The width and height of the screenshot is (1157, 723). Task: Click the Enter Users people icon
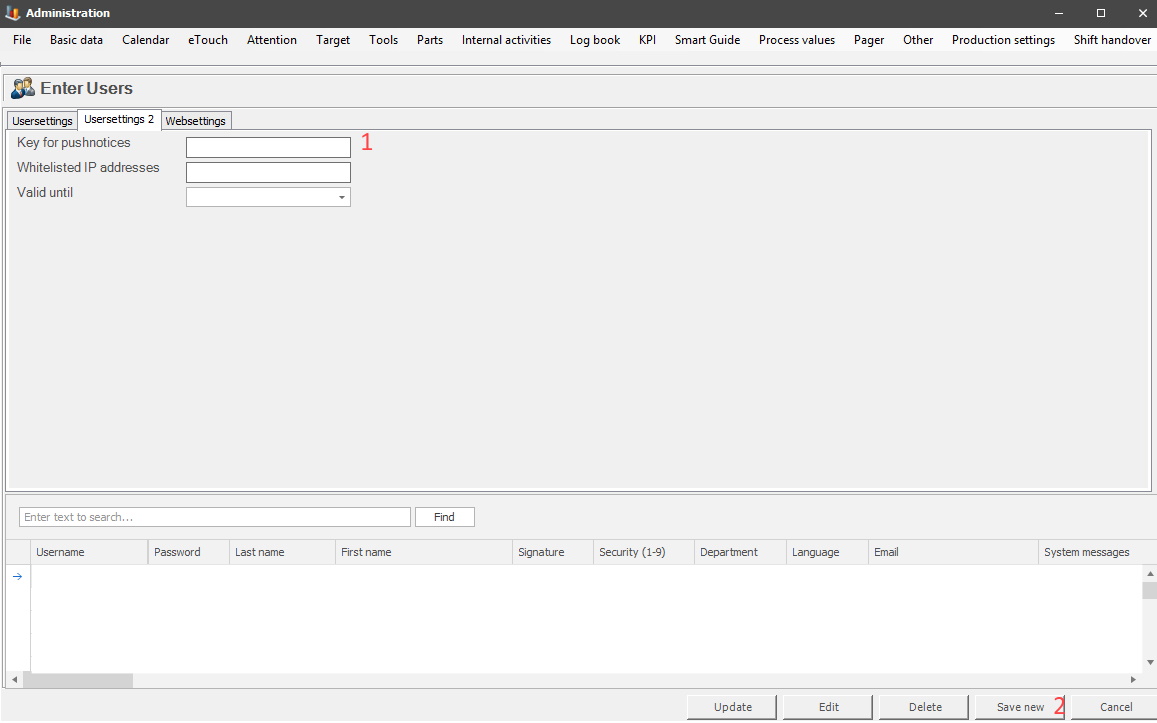[x=23, y=88]
